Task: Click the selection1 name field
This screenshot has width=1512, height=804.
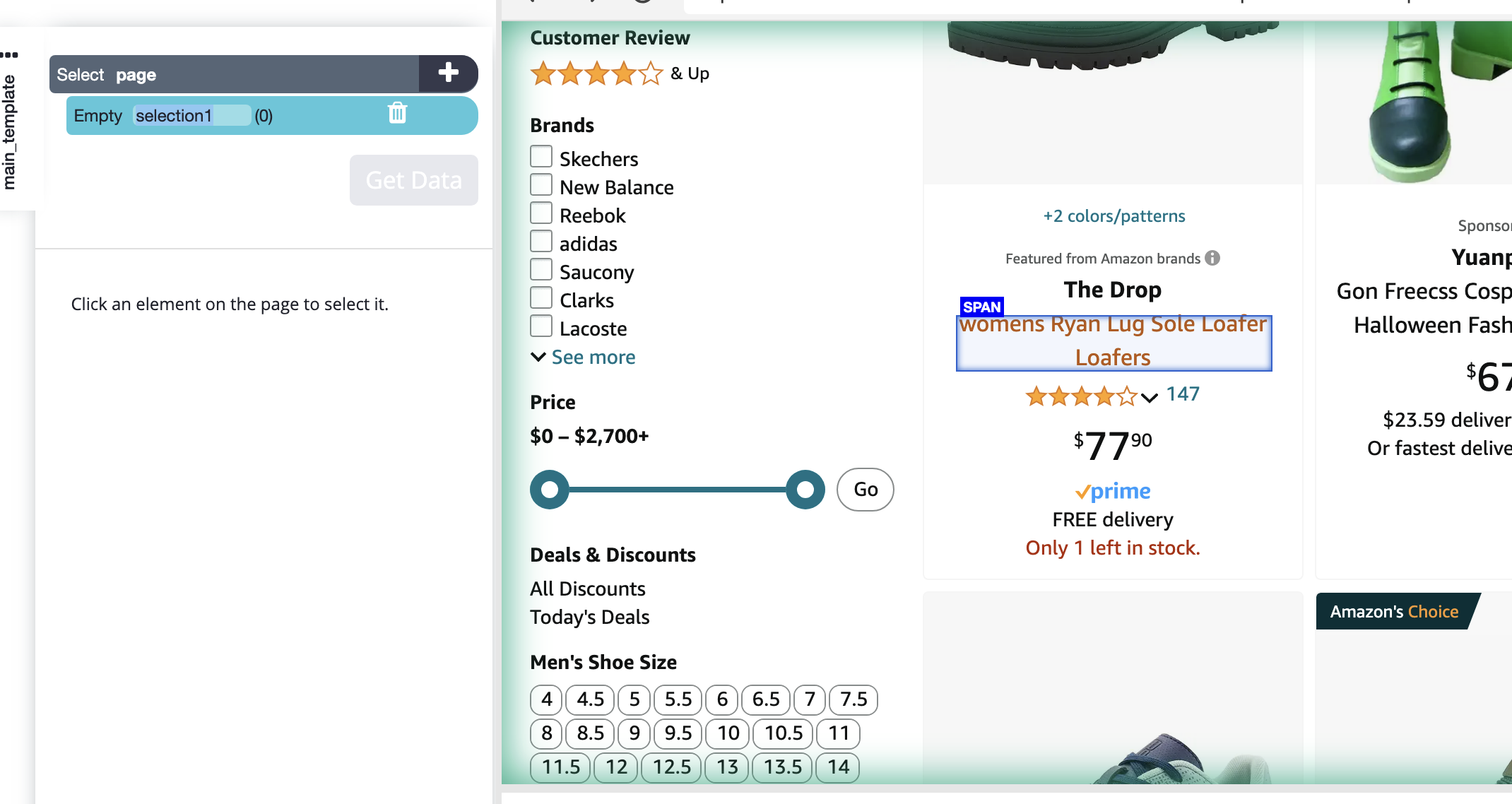Action: [191, 116]
